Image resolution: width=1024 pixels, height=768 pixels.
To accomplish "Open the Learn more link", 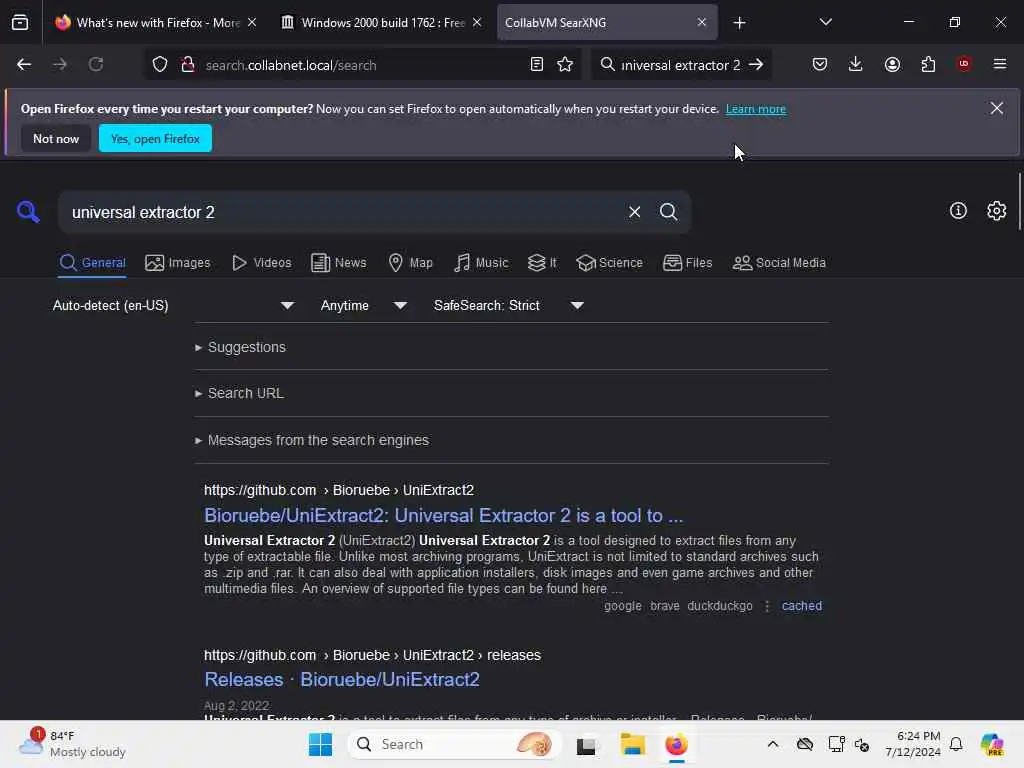I will pos(756,109).
